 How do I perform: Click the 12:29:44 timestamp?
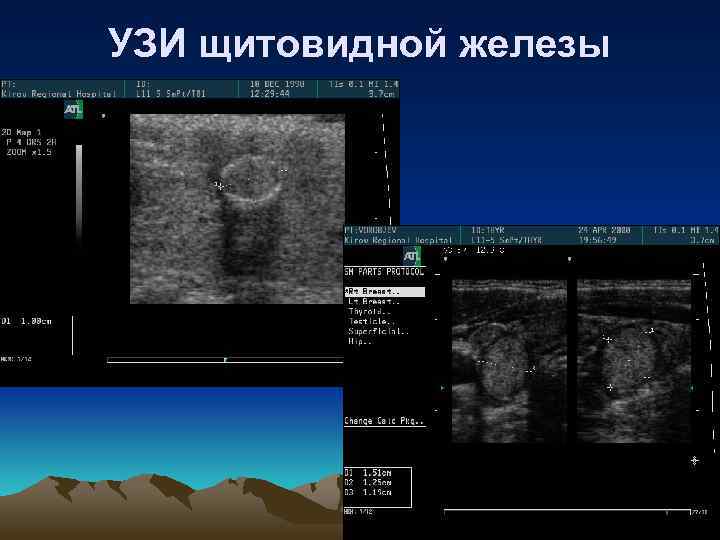270,94
